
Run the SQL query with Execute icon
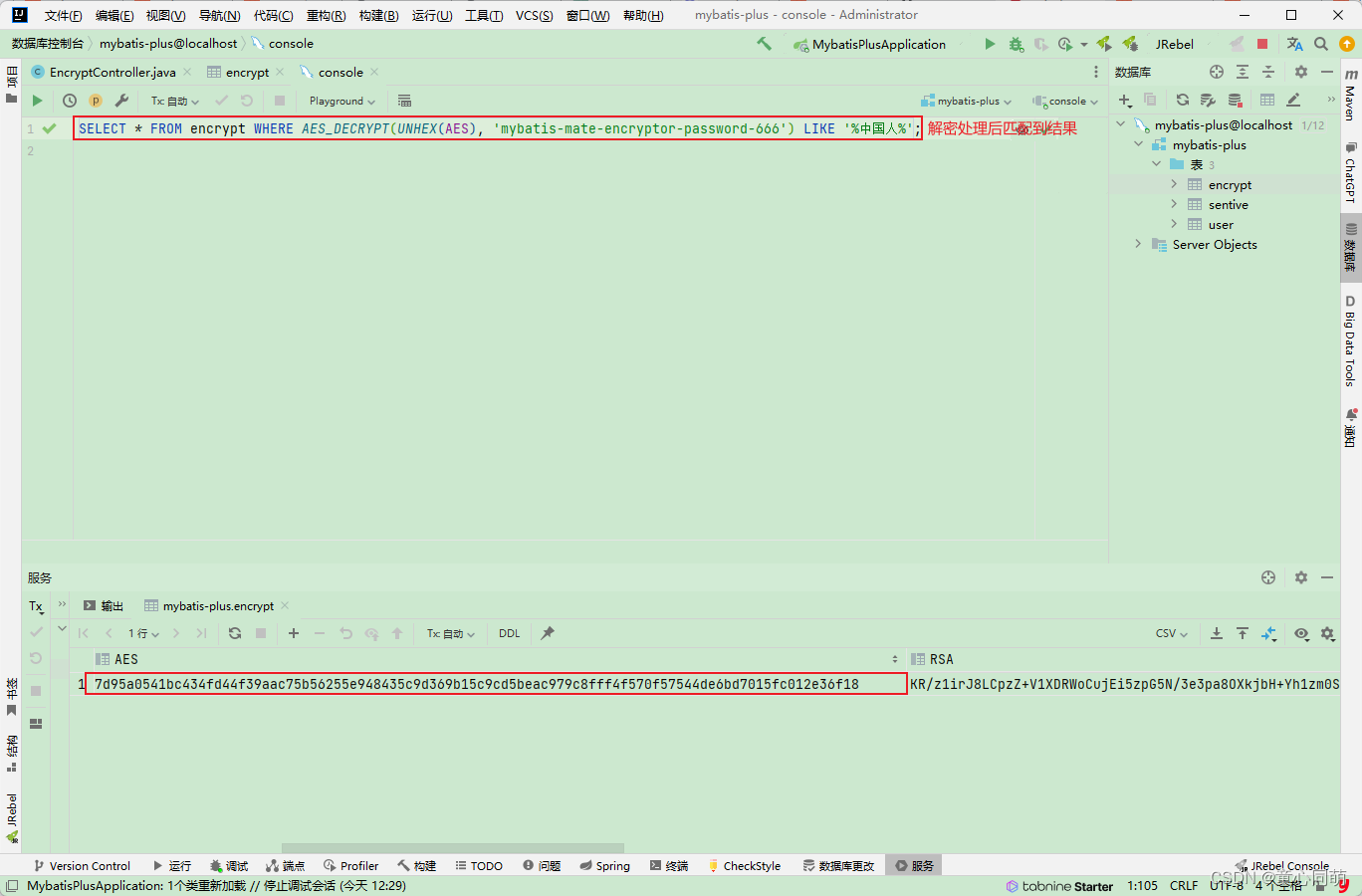click(37, 101)
